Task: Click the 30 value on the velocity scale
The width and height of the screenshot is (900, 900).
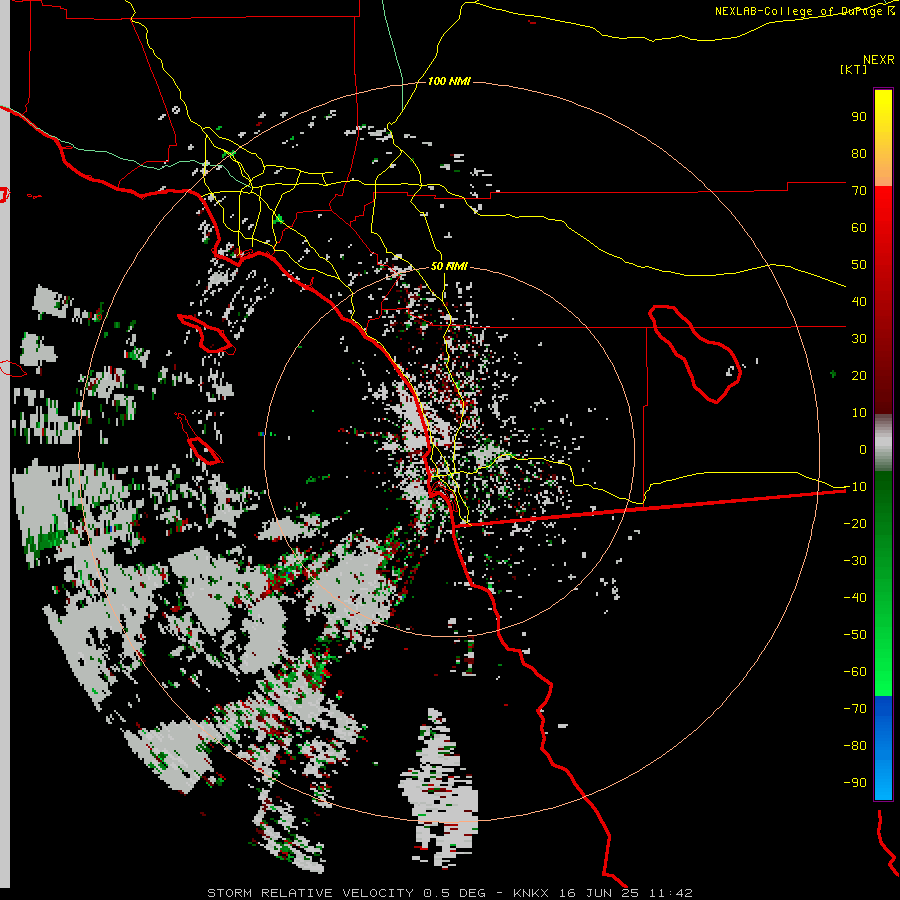Action: (859, 339)
